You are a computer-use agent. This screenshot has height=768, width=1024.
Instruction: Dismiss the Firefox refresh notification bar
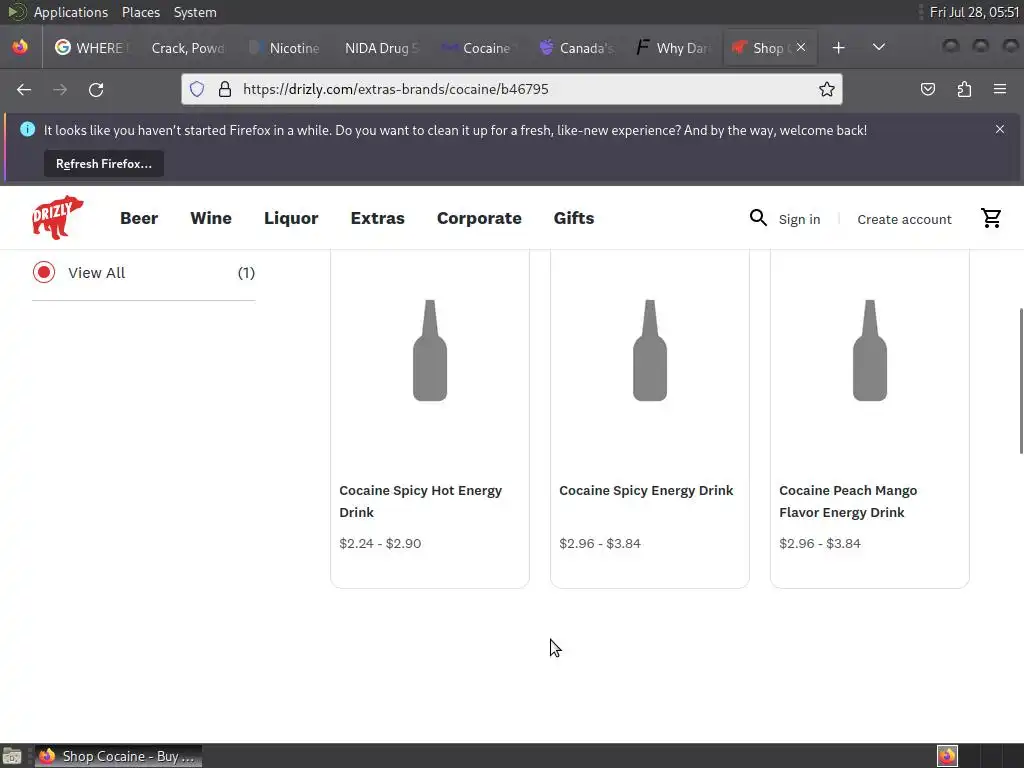click(x=999, y=129)
